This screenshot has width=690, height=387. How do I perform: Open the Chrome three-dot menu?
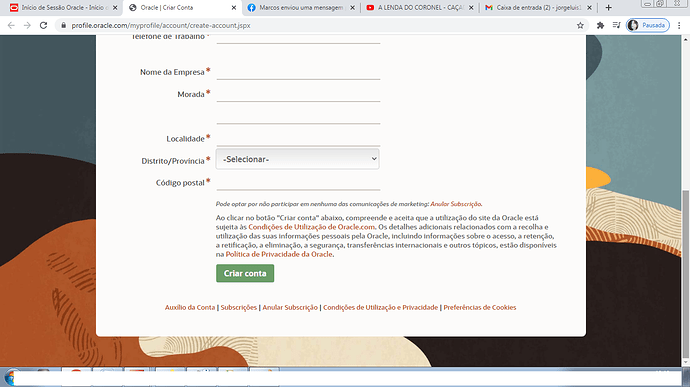[679, 26]
